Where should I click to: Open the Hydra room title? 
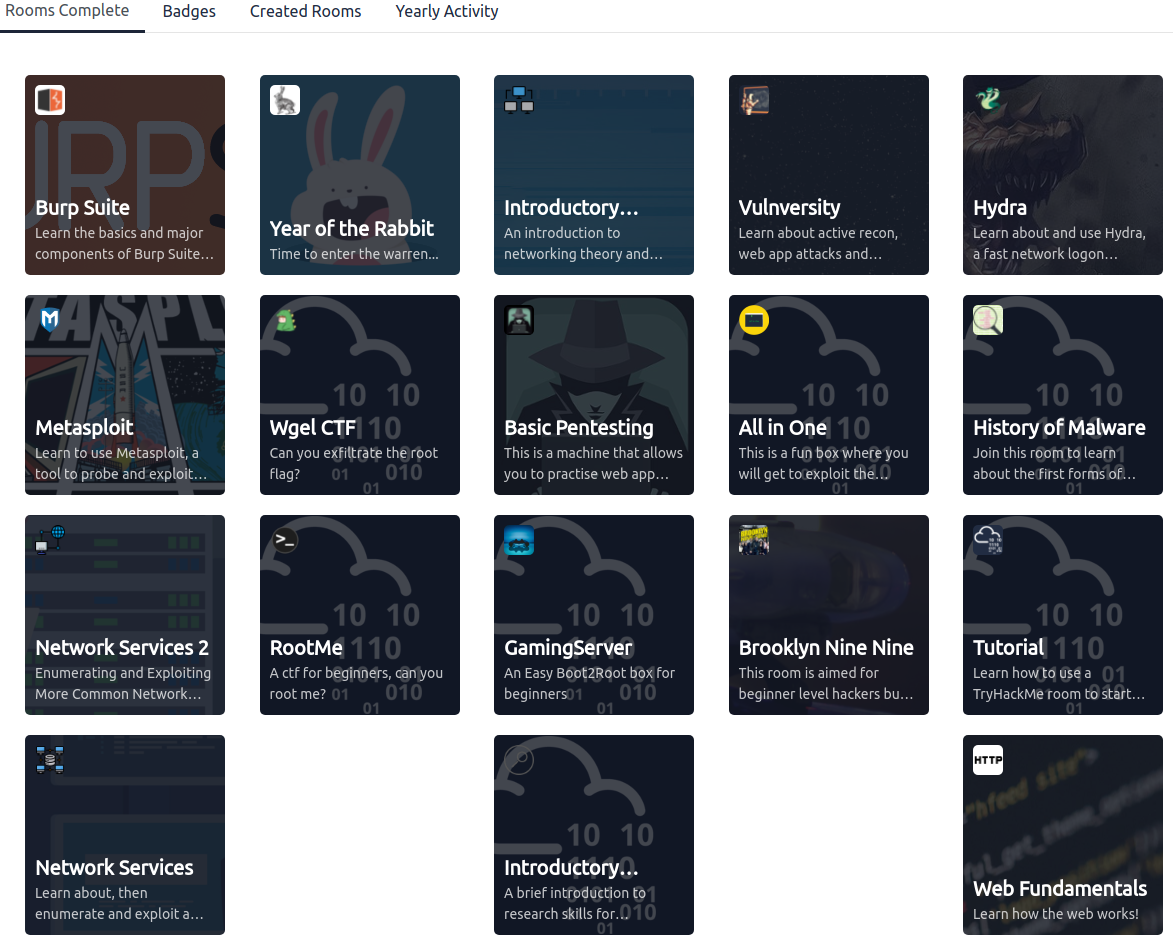[x=999, y=207]
